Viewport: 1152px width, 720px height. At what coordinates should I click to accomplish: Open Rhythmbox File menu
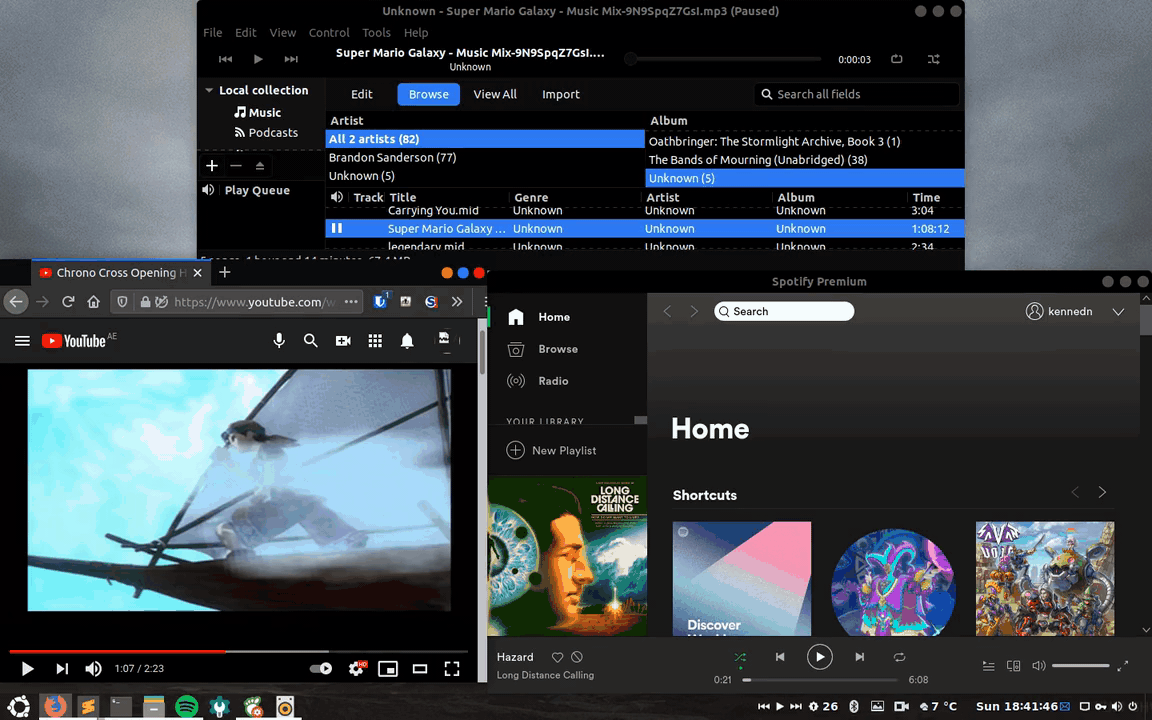point(212,32)
